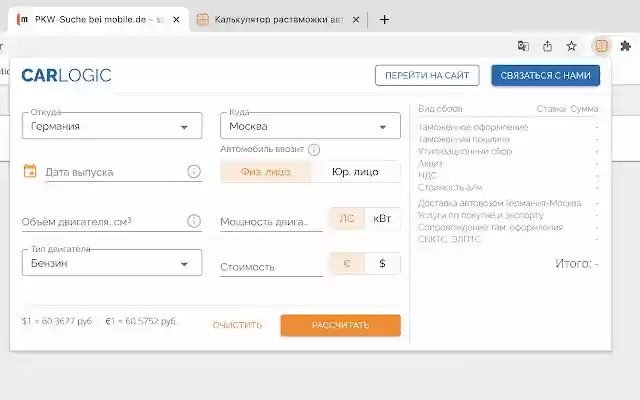The height and width of the screenshot is (400, 640).
Task: Click the calendar icon next to Дата выпуска
Action: pos(30,171)
